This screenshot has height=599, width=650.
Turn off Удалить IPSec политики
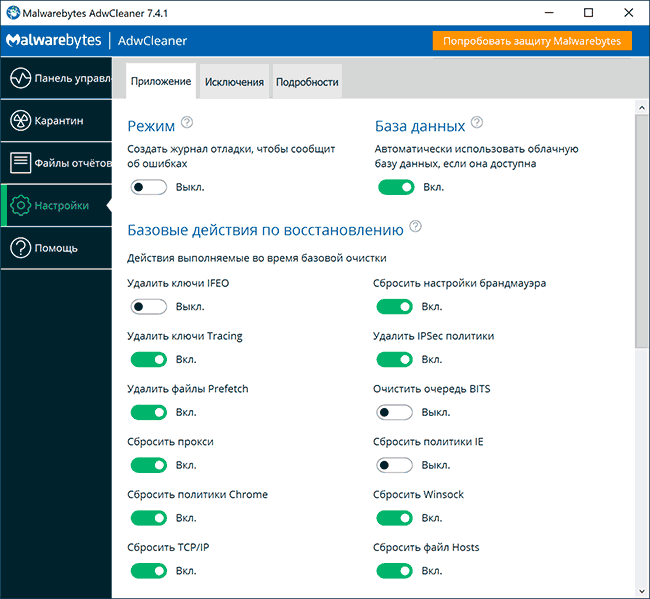pos(395,359)
